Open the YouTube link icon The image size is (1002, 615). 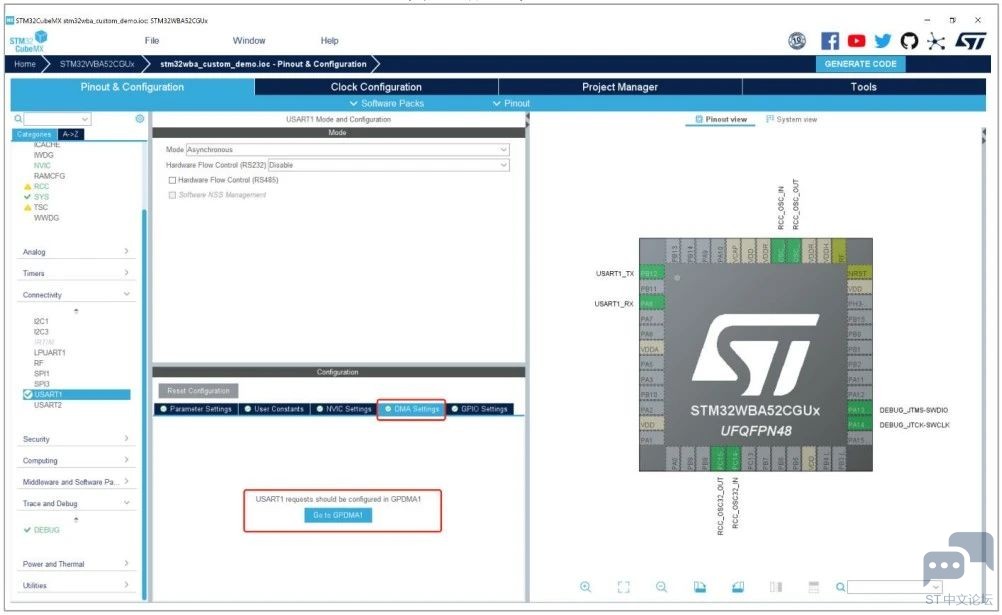pyautogui.click(x=856, y=41)
